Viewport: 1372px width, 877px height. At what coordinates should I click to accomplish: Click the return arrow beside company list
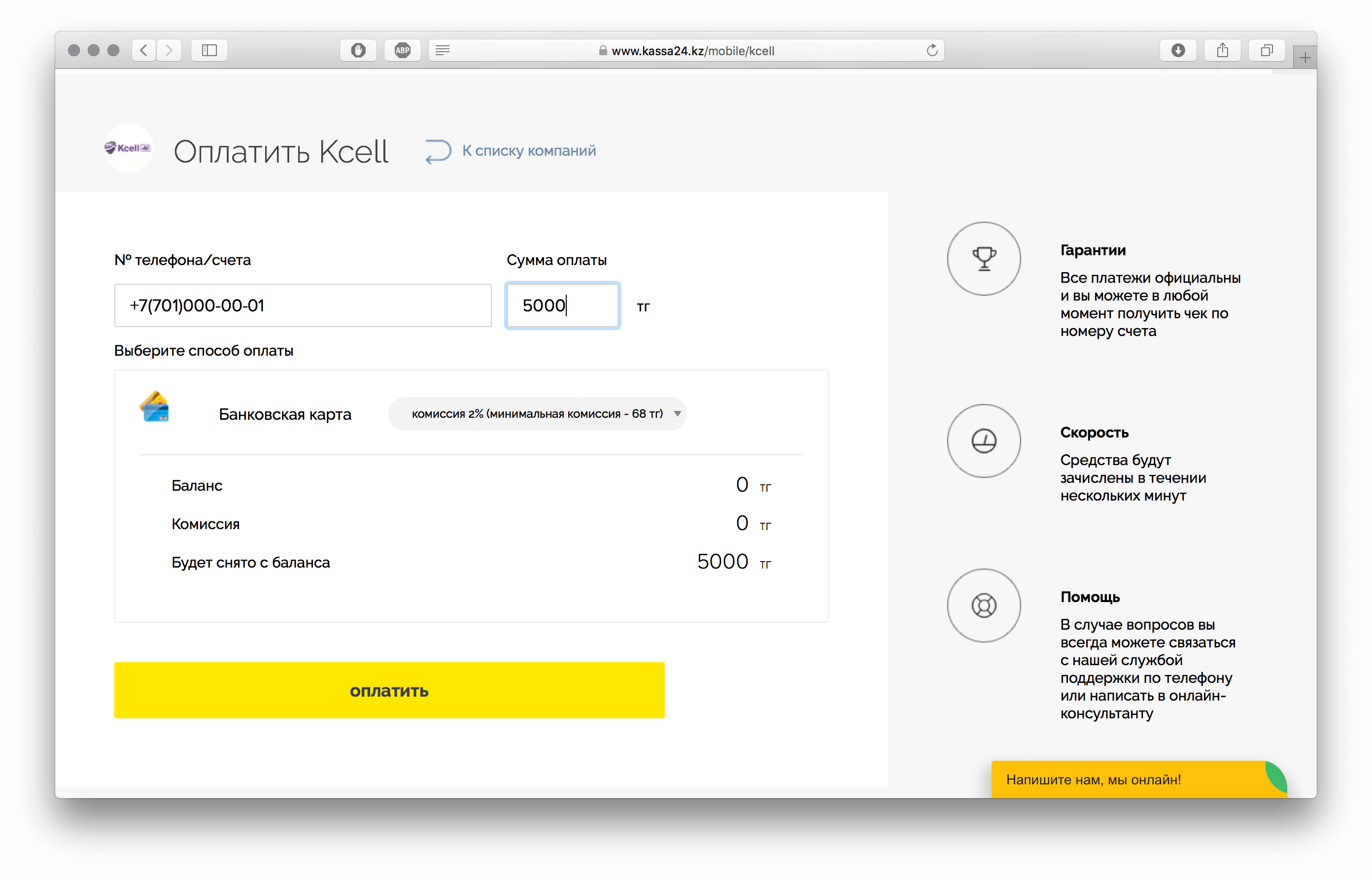tap(438, 151)
